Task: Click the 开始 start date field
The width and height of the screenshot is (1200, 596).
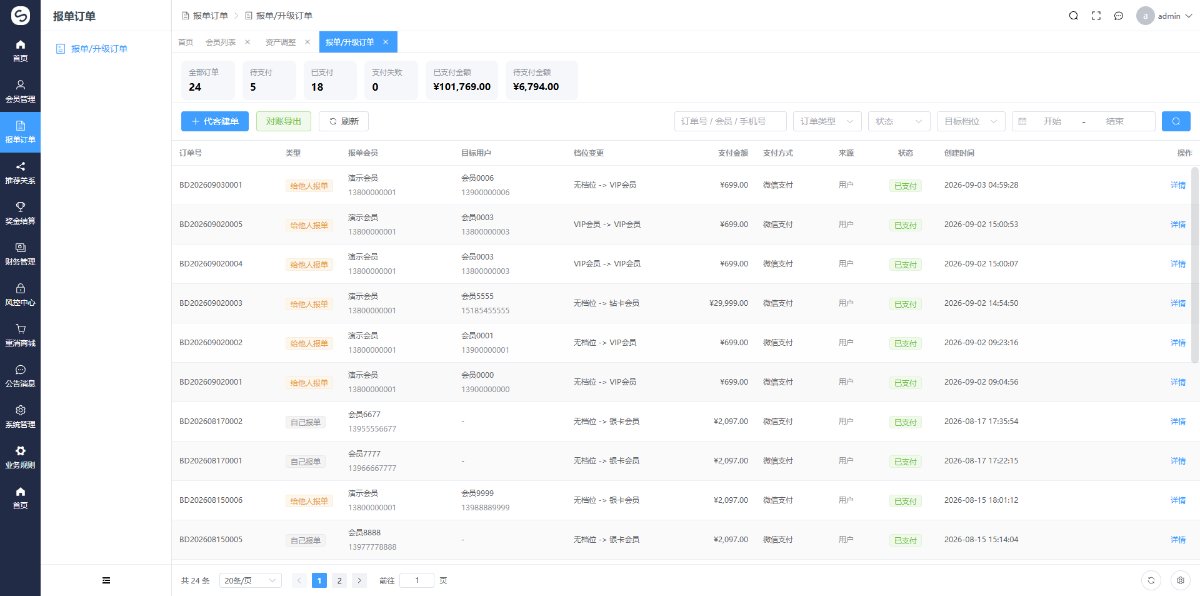Action: (x=1053, y=121)
